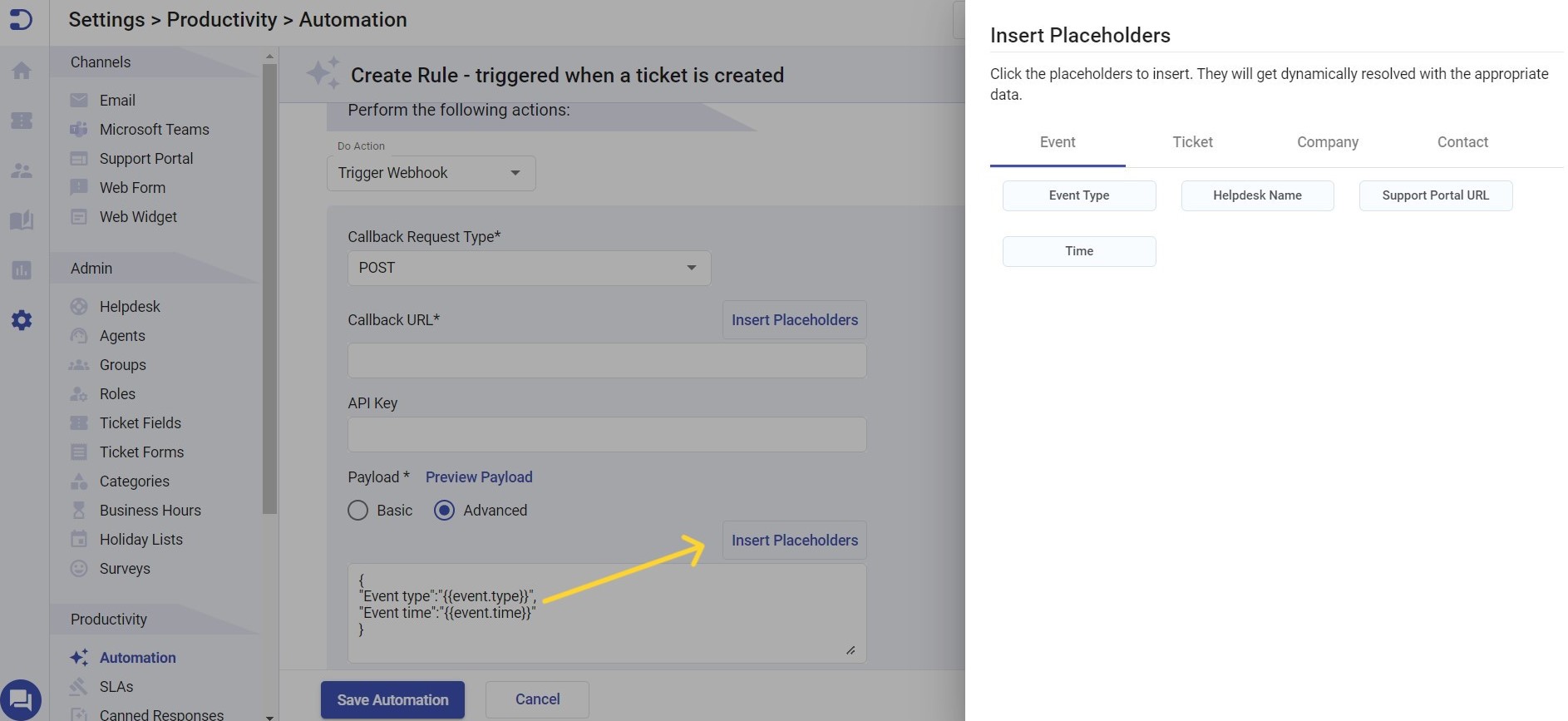Click the Save Automation button

point(392,699)
